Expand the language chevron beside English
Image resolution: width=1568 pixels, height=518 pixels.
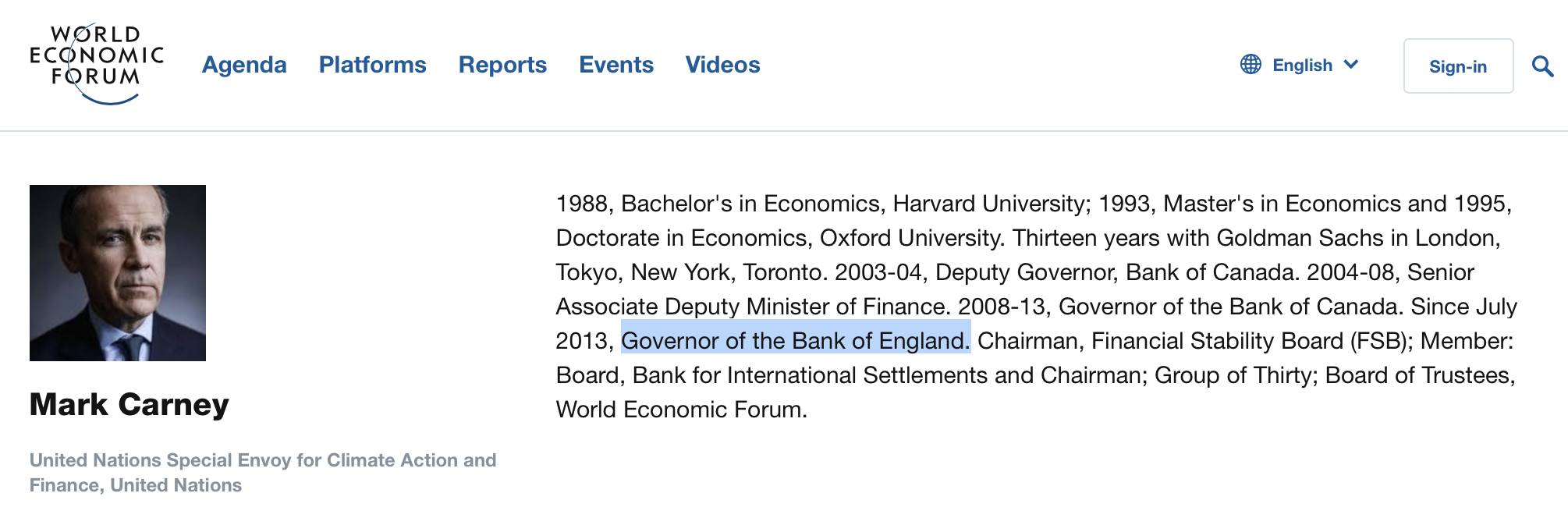(1351, 65)
